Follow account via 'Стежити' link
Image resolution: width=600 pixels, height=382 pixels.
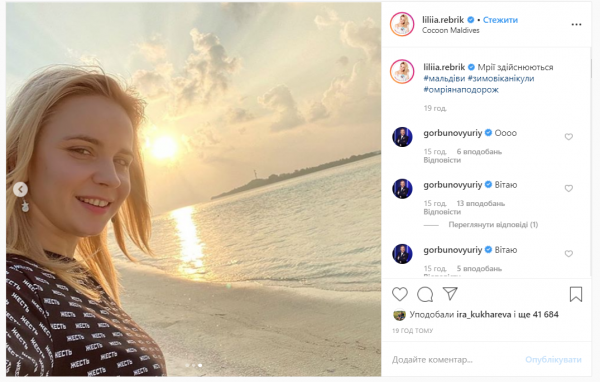[x=500, y=20]
